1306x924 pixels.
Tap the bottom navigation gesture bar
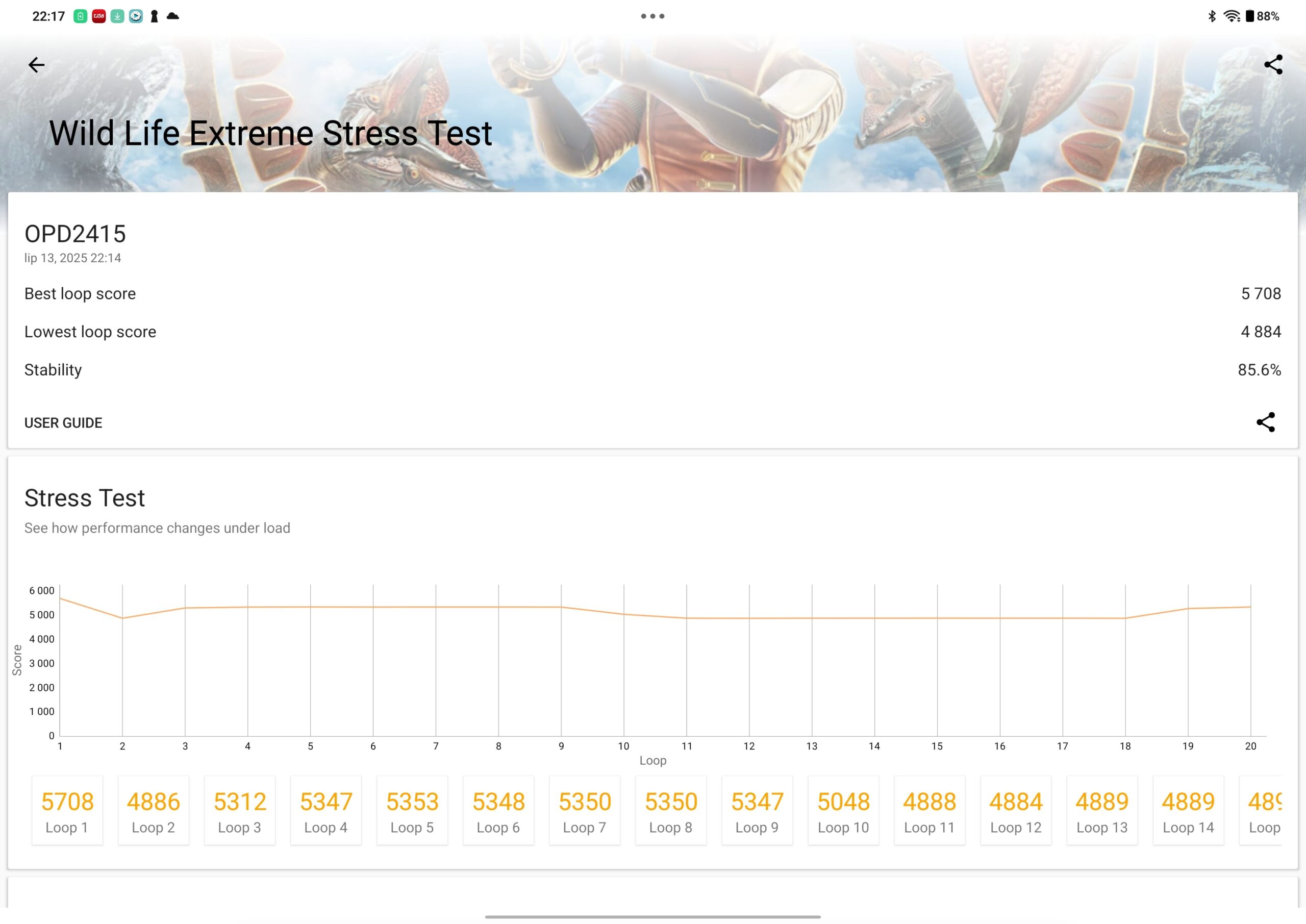[x=652, y=917]
